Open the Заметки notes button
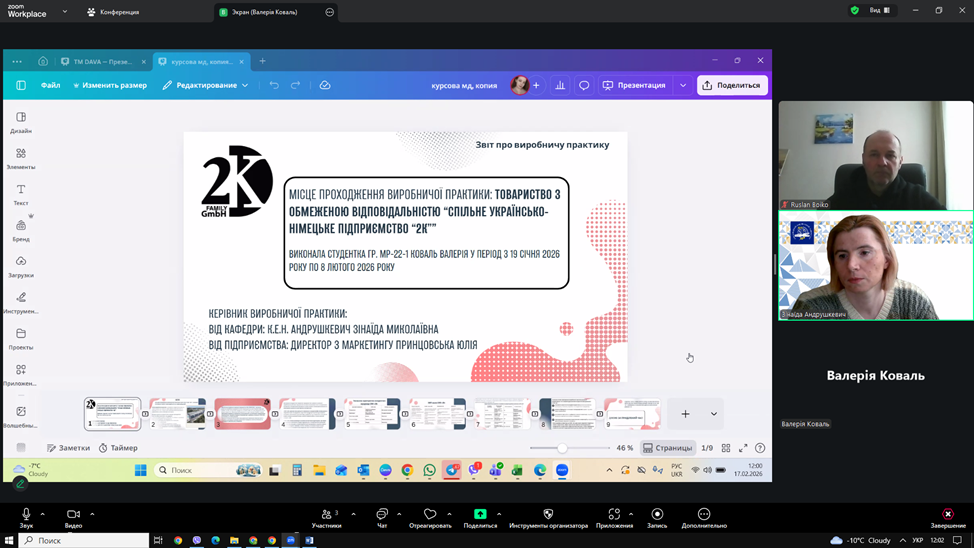974x548 pixels. [68, 448]
